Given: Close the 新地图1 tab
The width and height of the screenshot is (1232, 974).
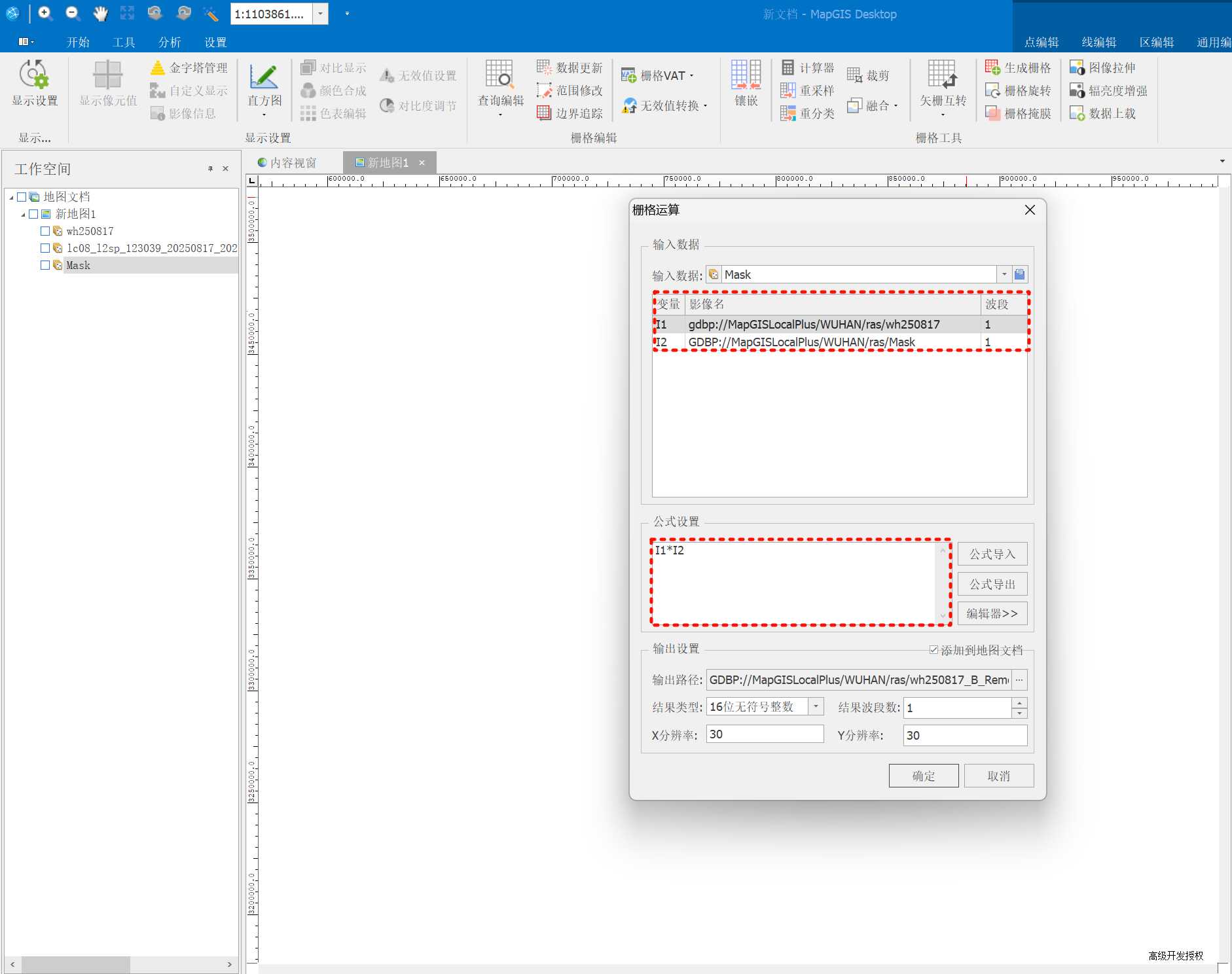Looking at the screenshot, I should click(x=422, y=162).
